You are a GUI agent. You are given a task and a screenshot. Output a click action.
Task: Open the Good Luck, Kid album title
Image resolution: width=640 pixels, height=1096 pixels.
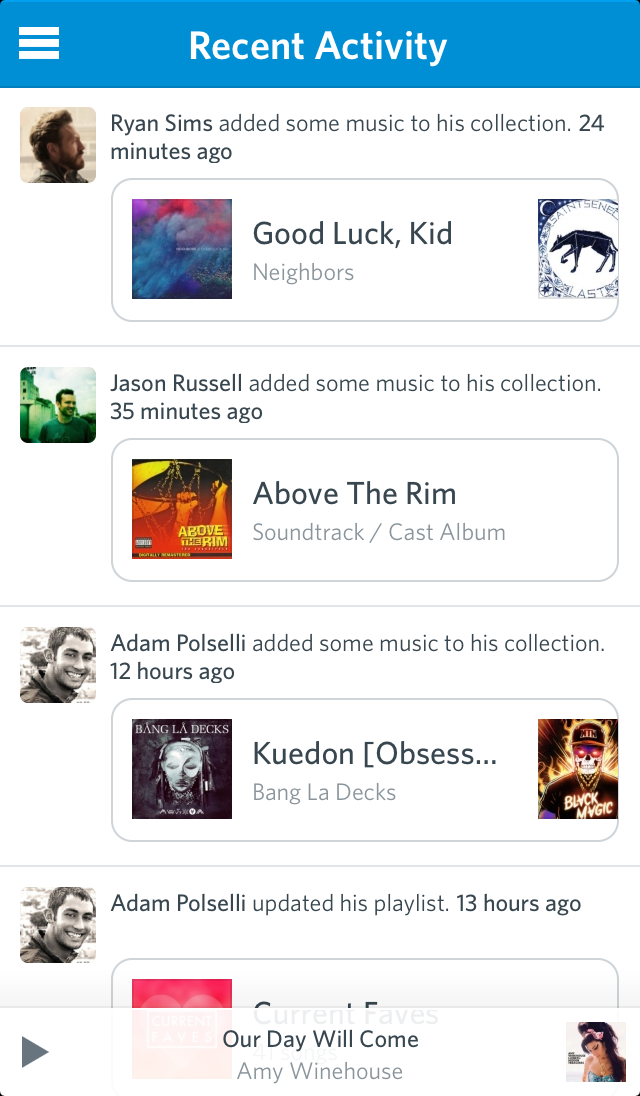[352, 234]
